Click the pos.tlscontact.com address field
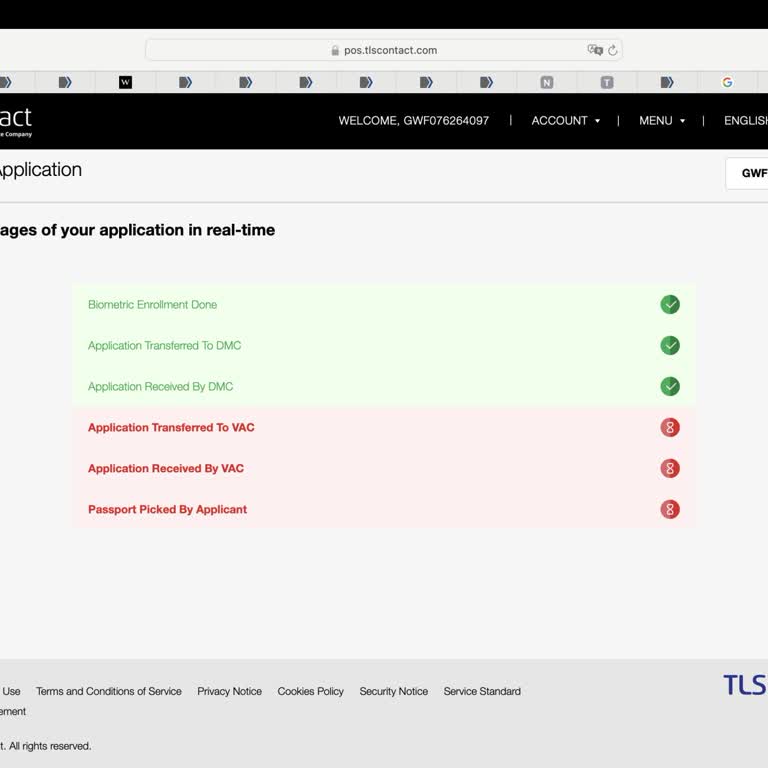 pyautogui.click(x=384, y=50)
